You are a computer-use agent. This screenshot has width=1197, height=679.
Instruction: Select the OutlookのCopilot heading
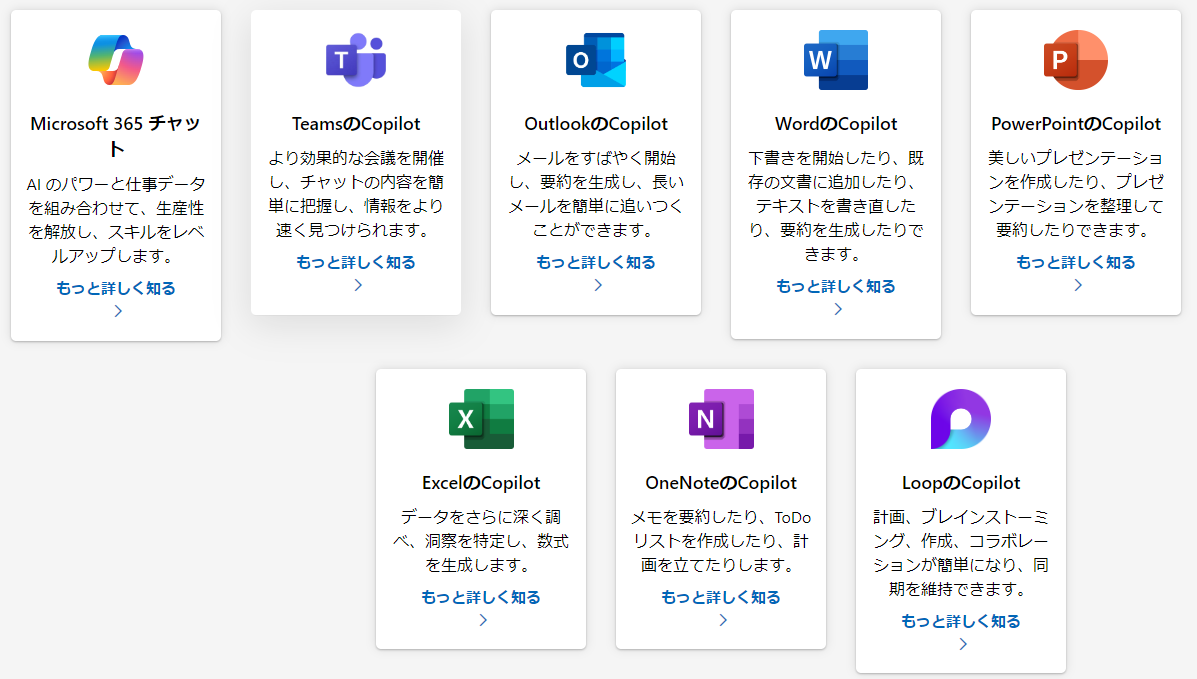(x=596, y=124)
